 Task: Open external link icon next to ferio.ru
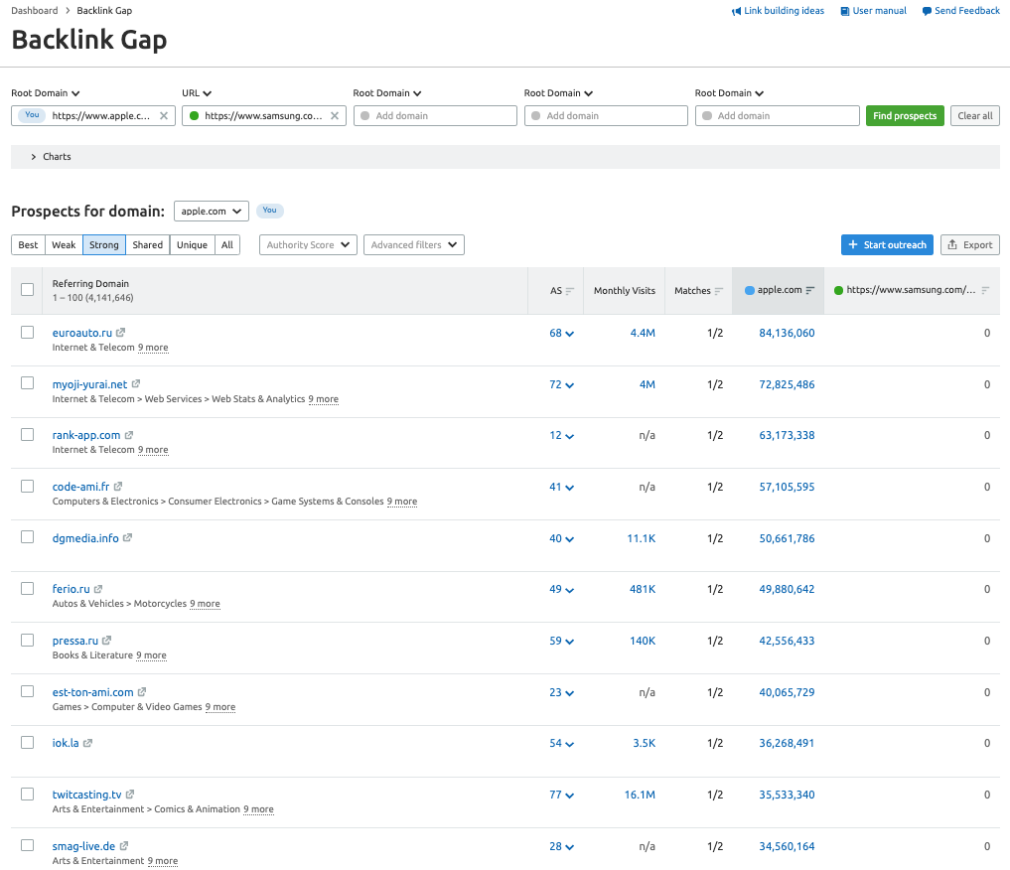98,589
